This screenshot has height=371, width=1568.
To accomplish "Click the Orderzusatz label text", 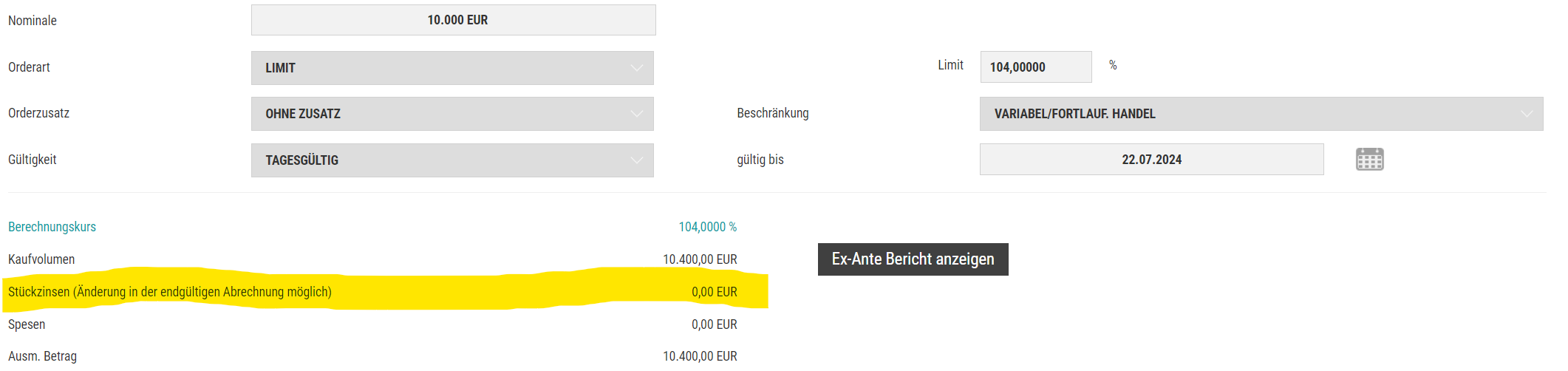I will click(x=38, y=113).
